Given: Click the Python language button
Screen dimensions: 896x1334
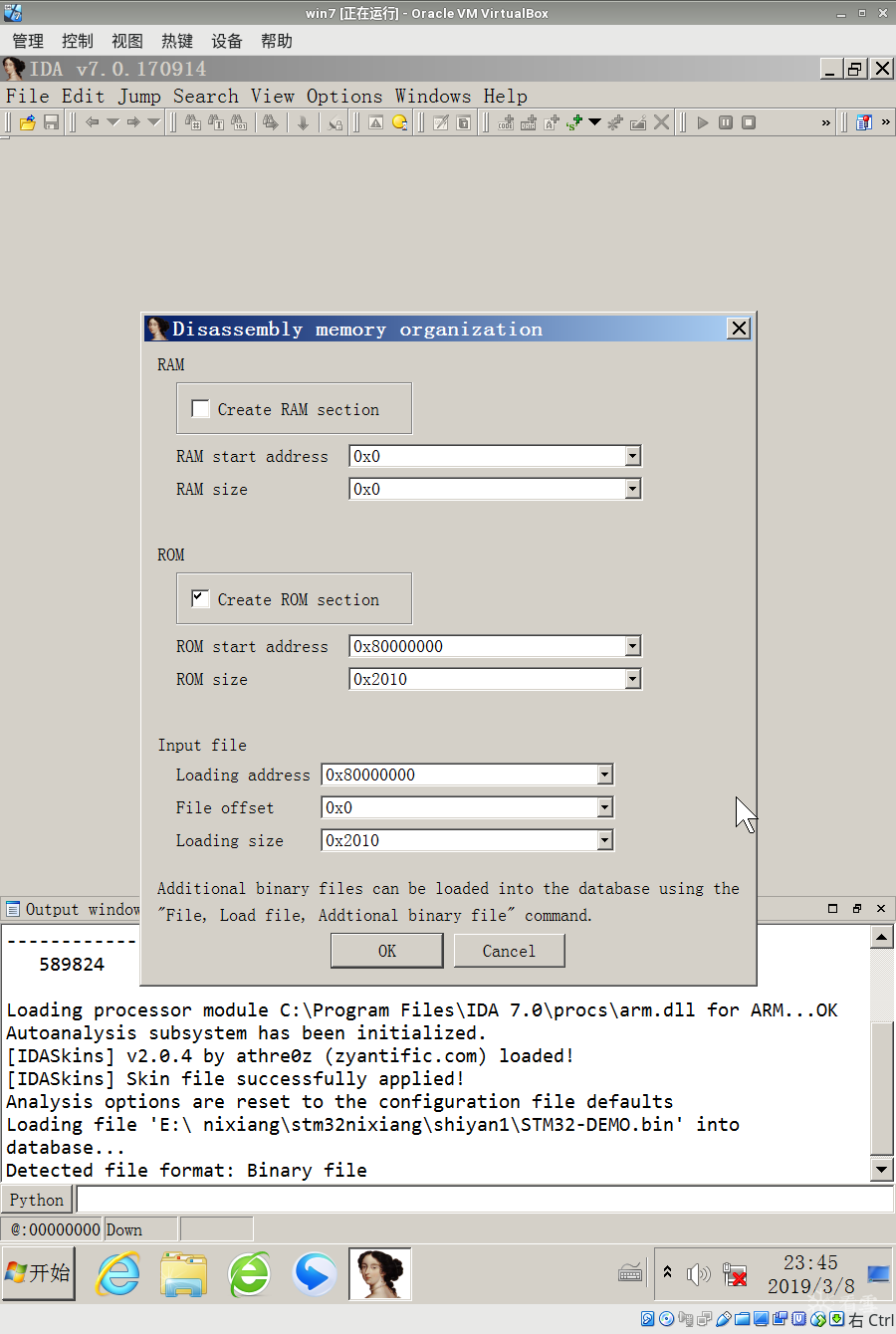Looking at the screenshot, I should (x=37, y=1200).
